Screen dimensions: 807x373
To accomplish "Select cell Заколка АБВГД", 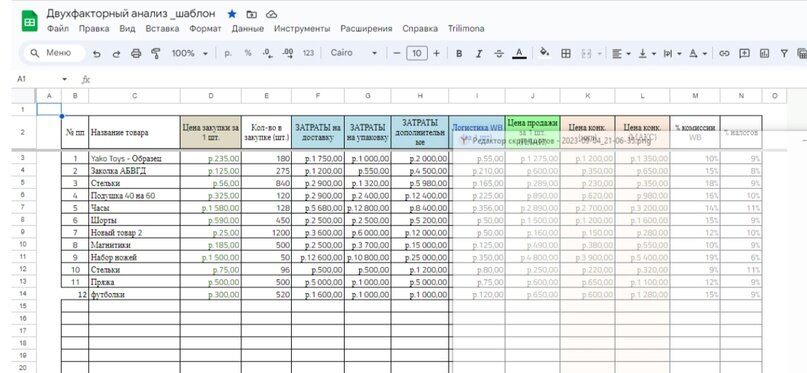I will tap(134, 170).
